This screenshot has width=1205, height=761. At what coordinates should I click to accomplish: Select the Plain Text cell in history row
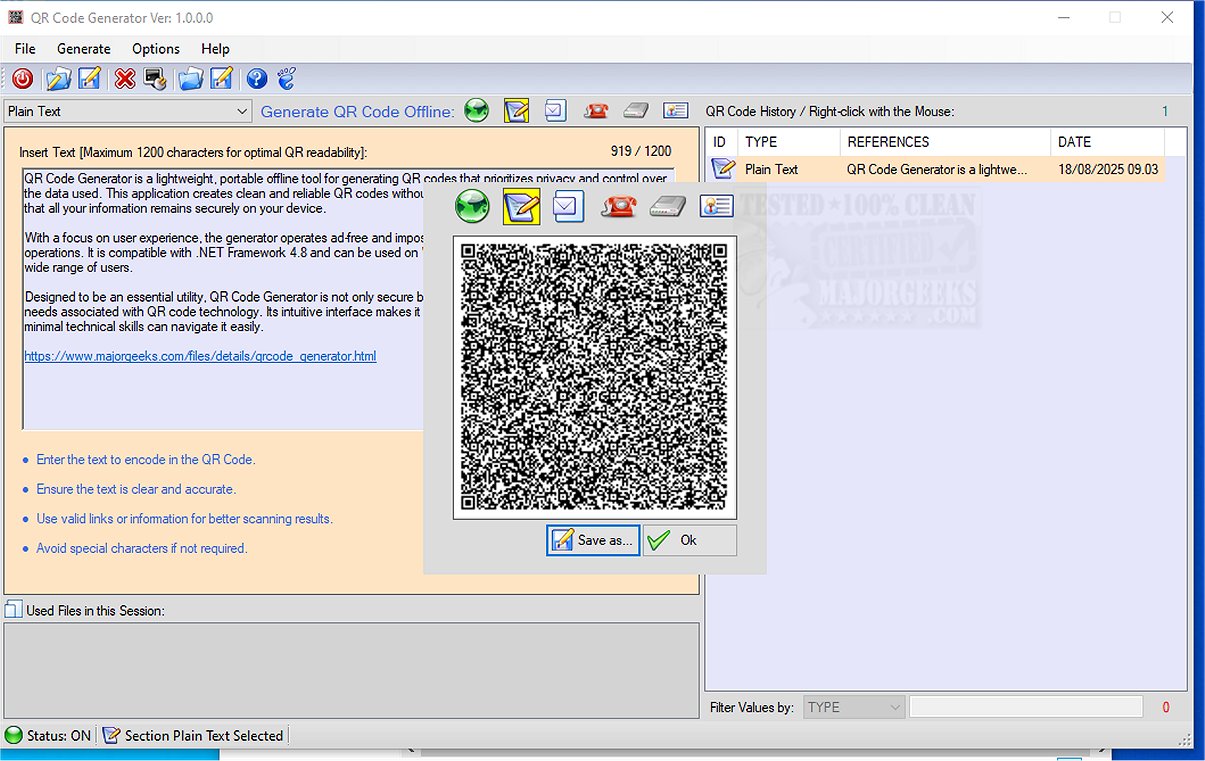(x=772, y=169)
